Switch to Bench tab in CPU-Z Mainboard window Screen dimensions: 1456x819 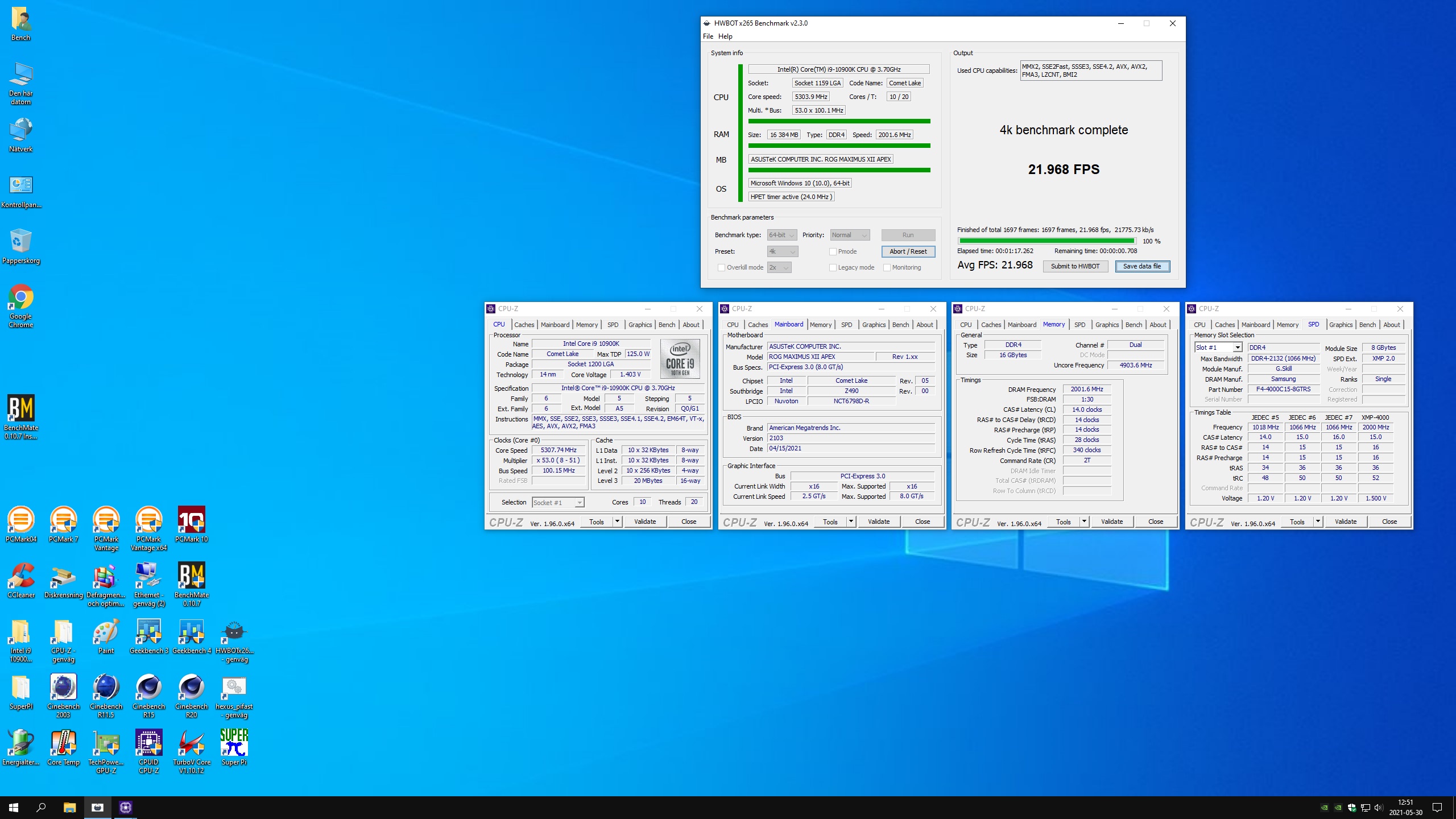tap(900, 325)
